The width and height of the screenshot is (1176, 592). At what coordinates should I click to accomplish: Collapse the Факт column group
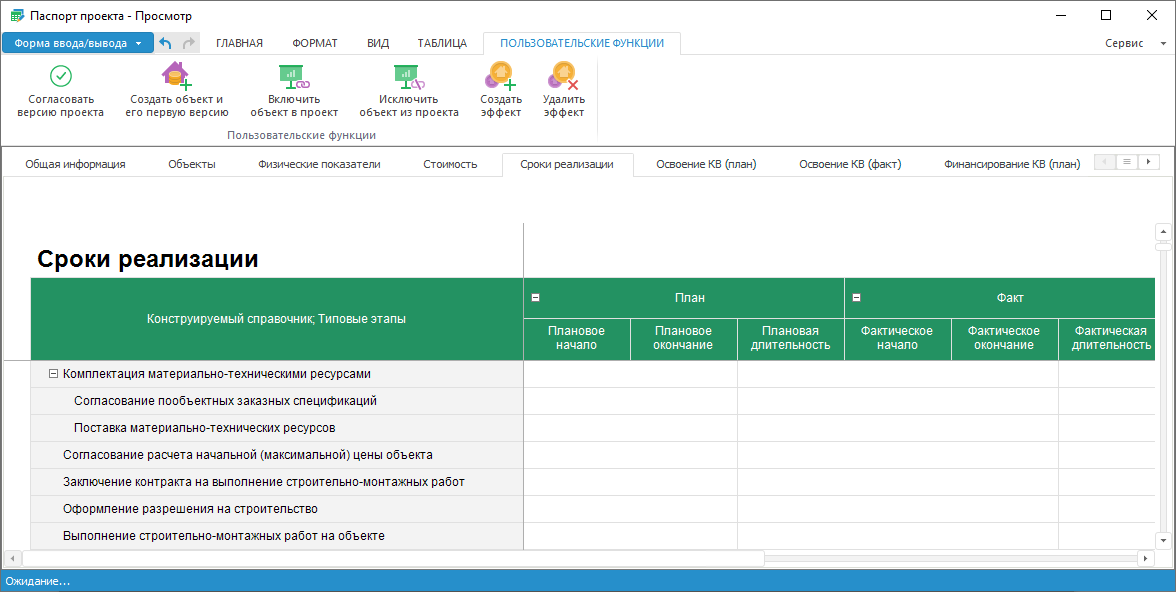pos(856,297)
